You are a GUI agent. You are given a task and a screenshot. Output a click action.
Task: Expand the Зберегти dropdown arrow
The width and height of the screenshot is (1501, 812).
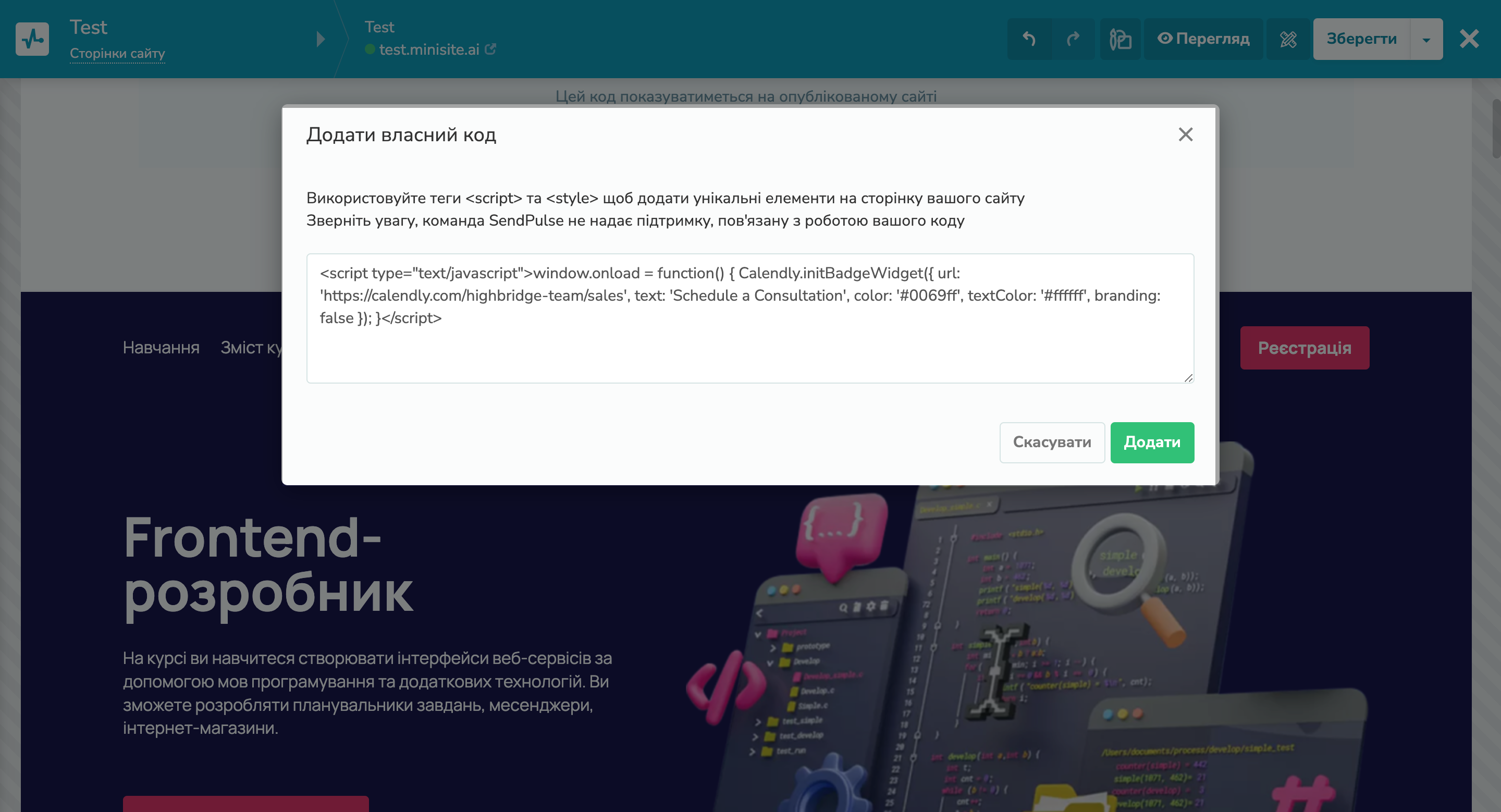click(x=1426, y=40)
